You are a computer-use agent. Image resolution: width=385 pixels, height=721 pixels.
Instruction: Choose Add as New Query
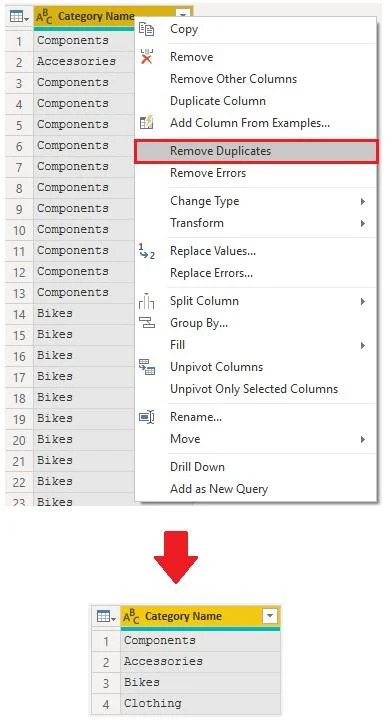(x=218, y=489)
